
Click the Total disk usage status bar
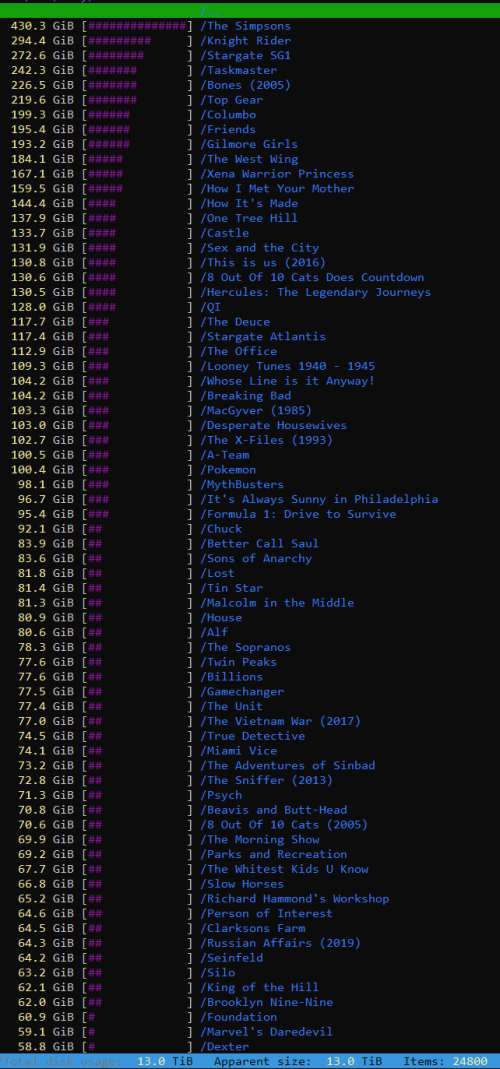click(250, 1062)
